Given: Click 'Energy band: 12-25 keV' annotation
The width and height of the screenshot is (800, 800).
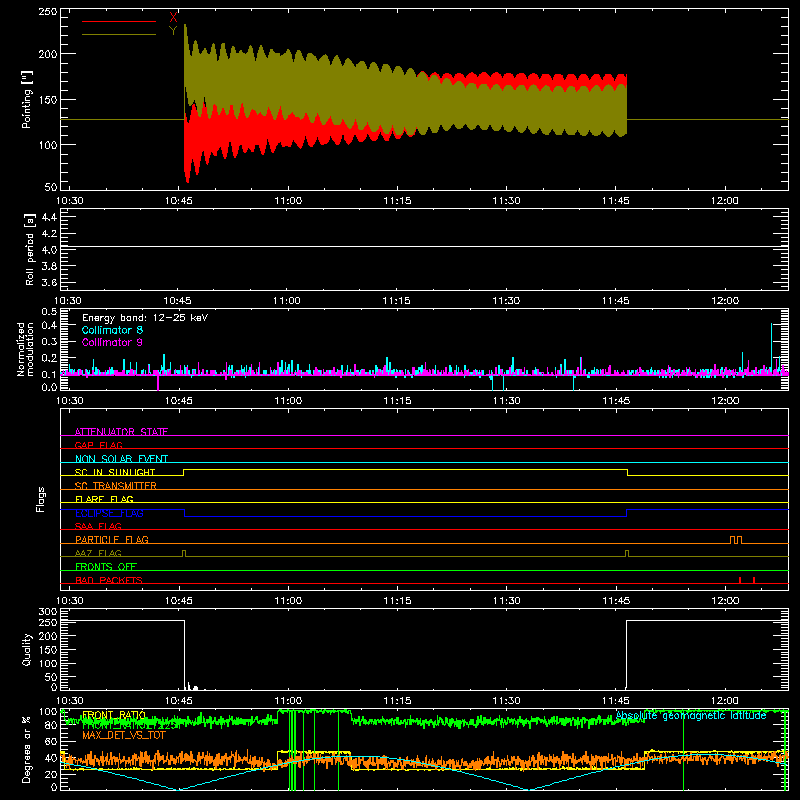Looking at the screenshot, I should click(145, 318).
